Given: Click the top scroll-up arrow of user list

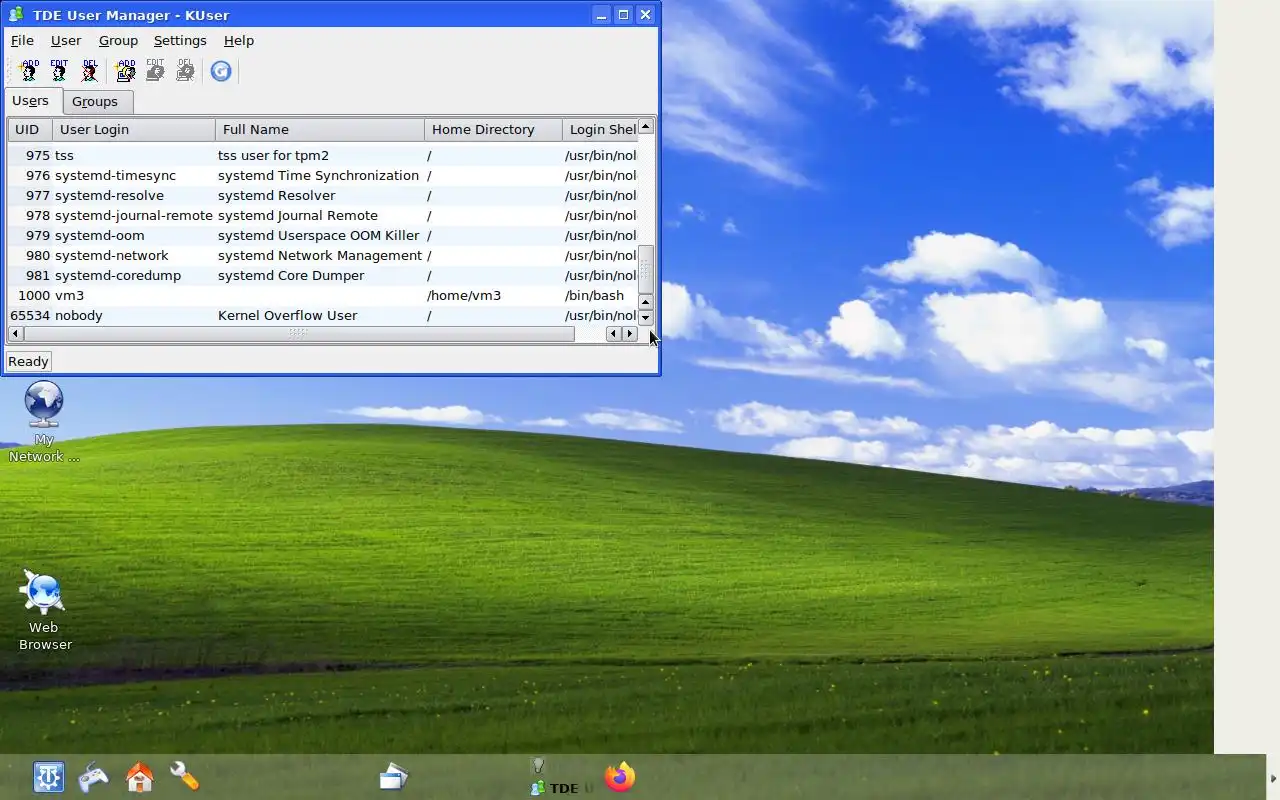Looking at the screenshot, I should [645, 126].
